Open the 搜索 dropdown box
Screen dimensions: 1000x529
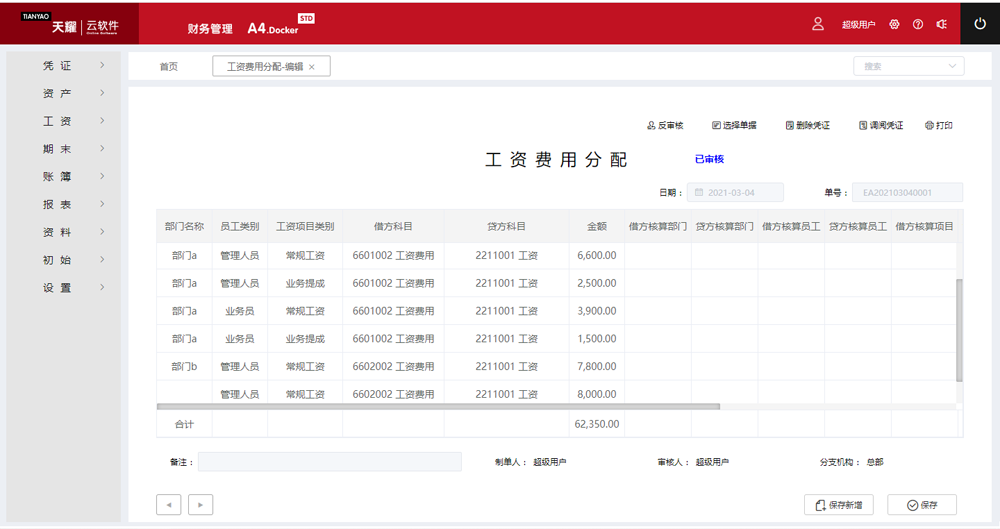click(908, 66)
